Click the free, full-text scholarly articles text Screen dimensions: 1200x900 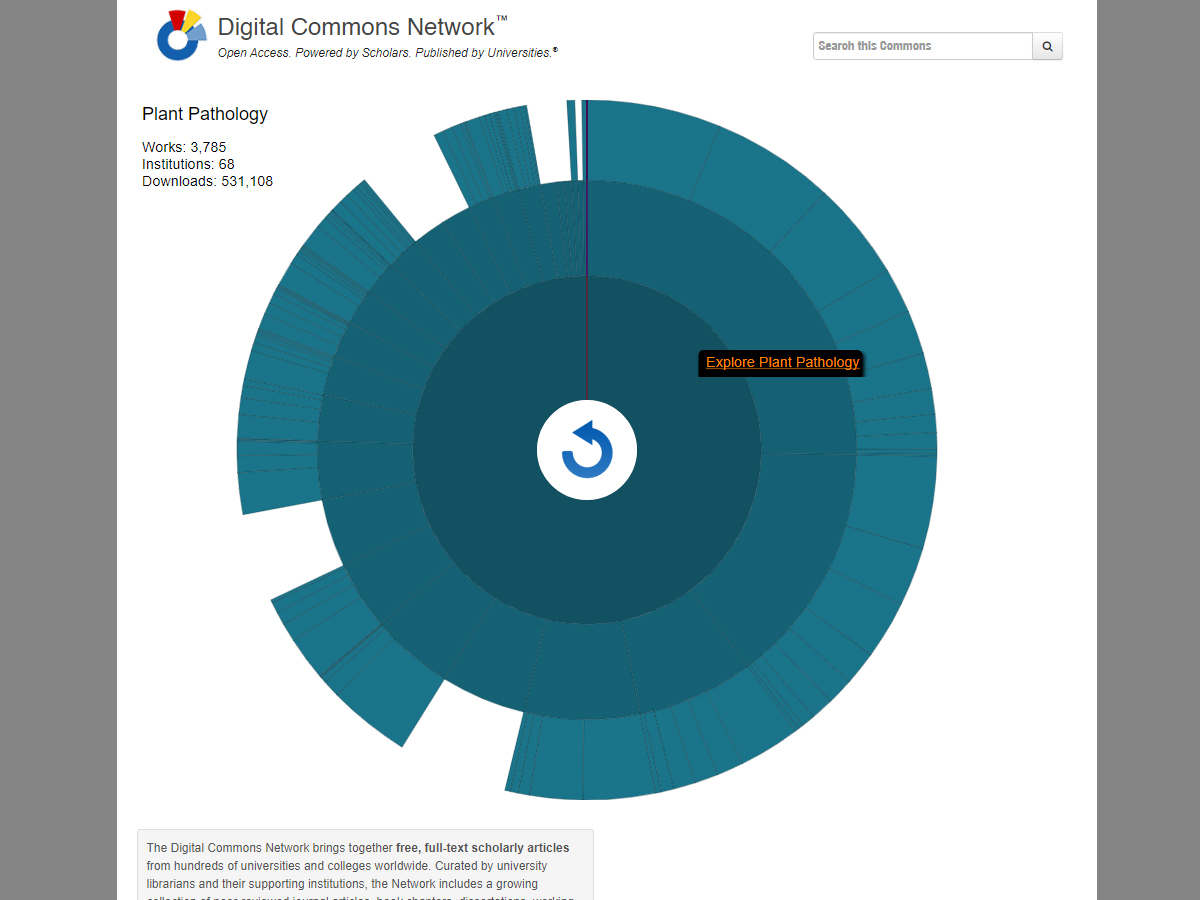pyautogui.click(x=482, y=848)
